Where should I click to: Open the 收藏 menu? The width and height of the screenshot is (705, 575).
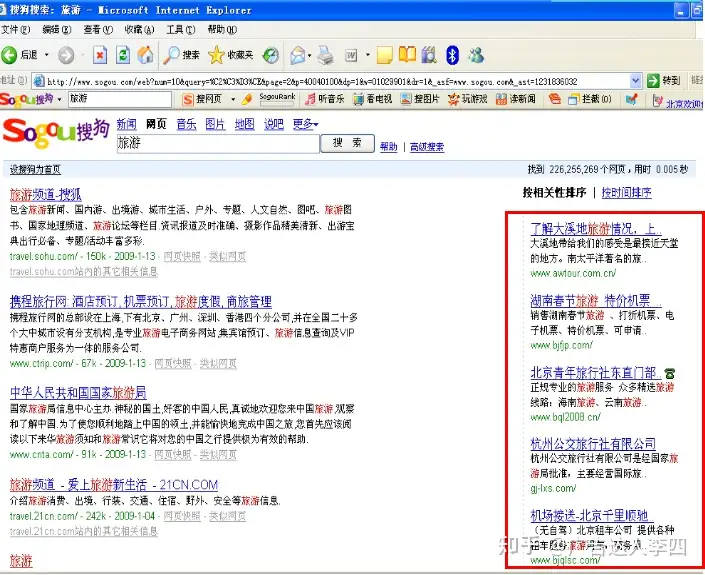point(139,30)
